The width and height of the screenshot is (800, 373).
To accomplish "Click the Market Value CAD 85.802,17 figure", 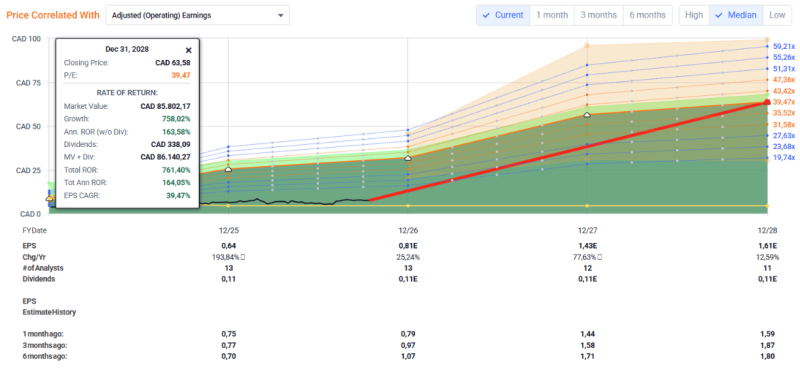I will 165,107.
